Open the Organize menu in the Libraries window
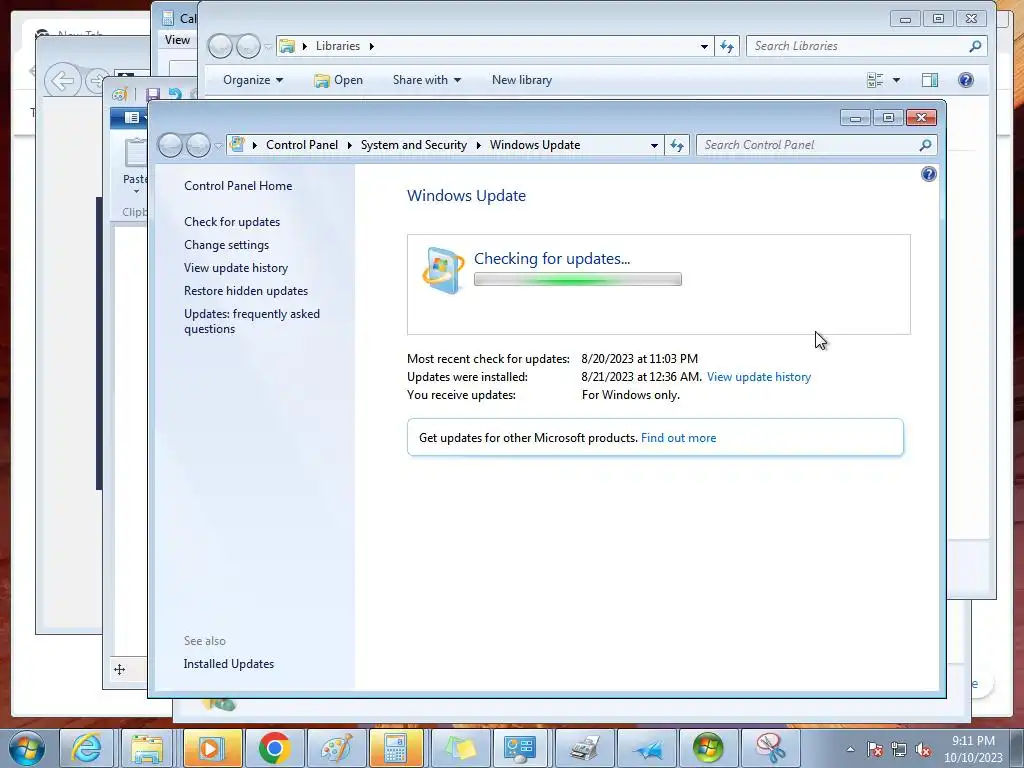This screenshot has width=1024, height=768. click(x=253, y=80)
